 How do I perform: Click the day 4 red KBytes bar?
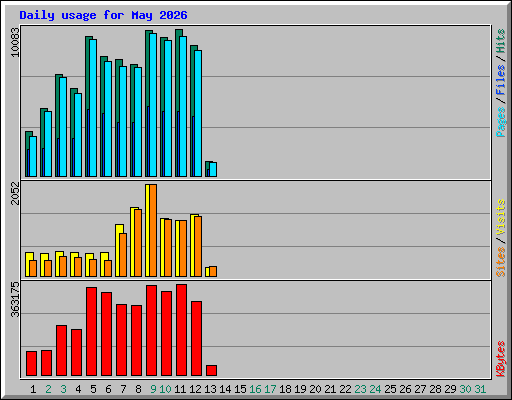click(76, 352)
